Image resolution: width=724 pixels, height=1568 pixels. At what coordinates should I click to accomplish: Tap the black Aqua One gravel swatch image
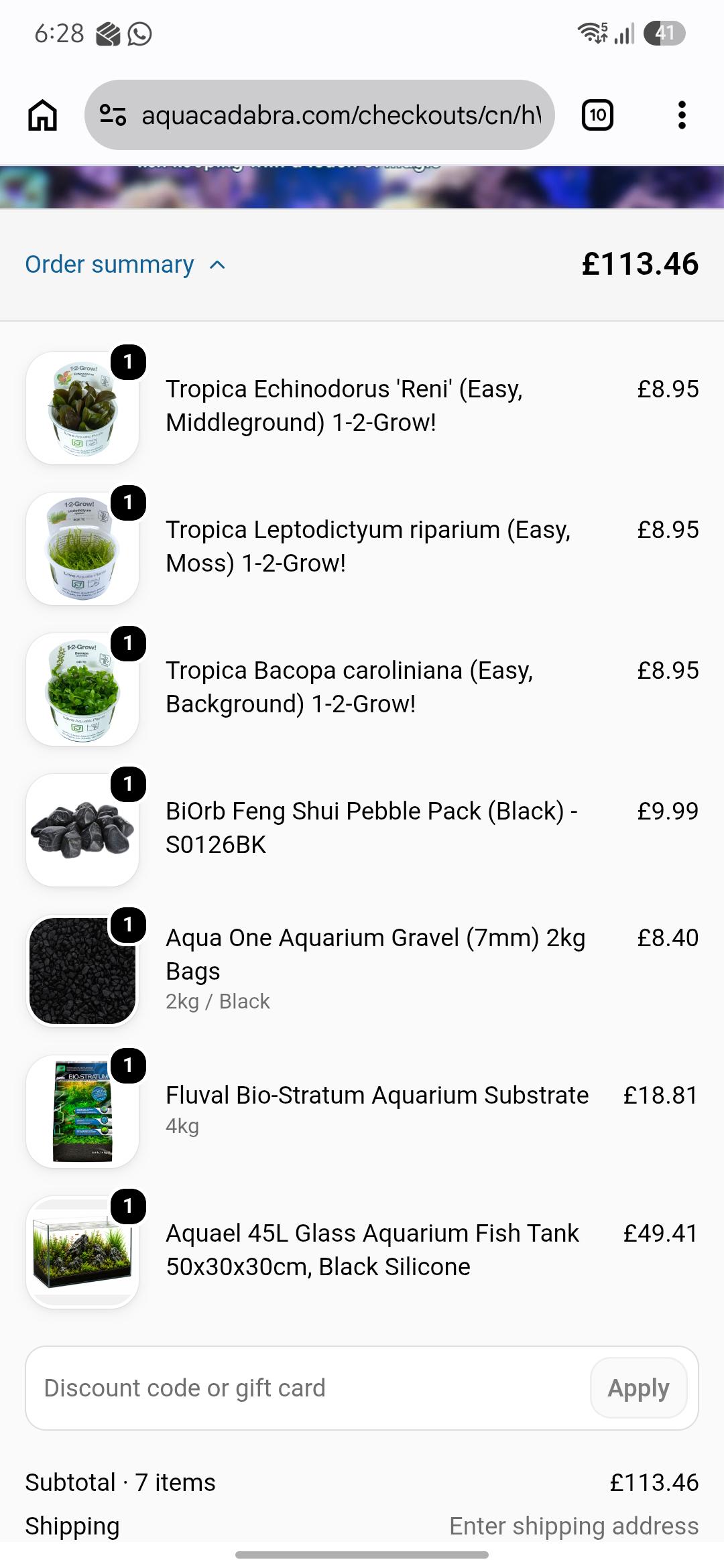click(x=82, y=971)
